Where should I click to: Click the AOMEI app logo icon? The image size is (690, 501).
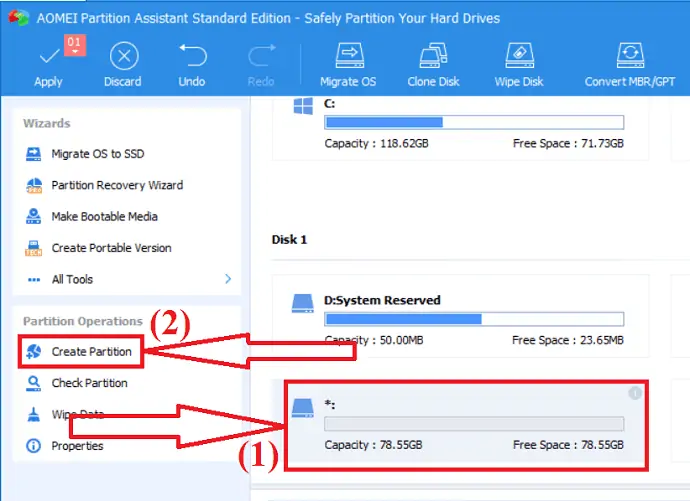(x=18, y=18)
